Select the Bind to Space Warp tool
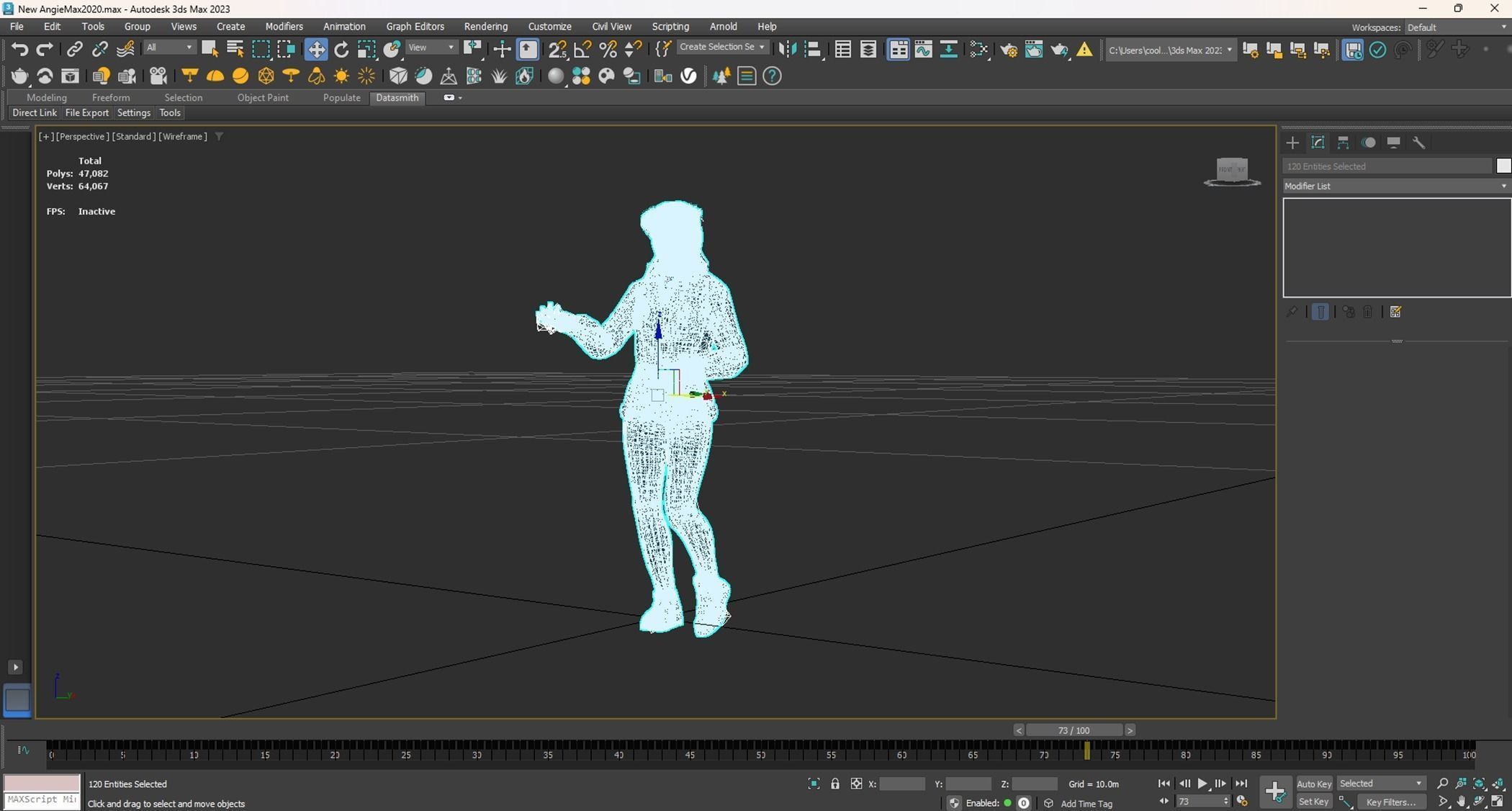The image size is (1512, 811). (x=125, y=49)
